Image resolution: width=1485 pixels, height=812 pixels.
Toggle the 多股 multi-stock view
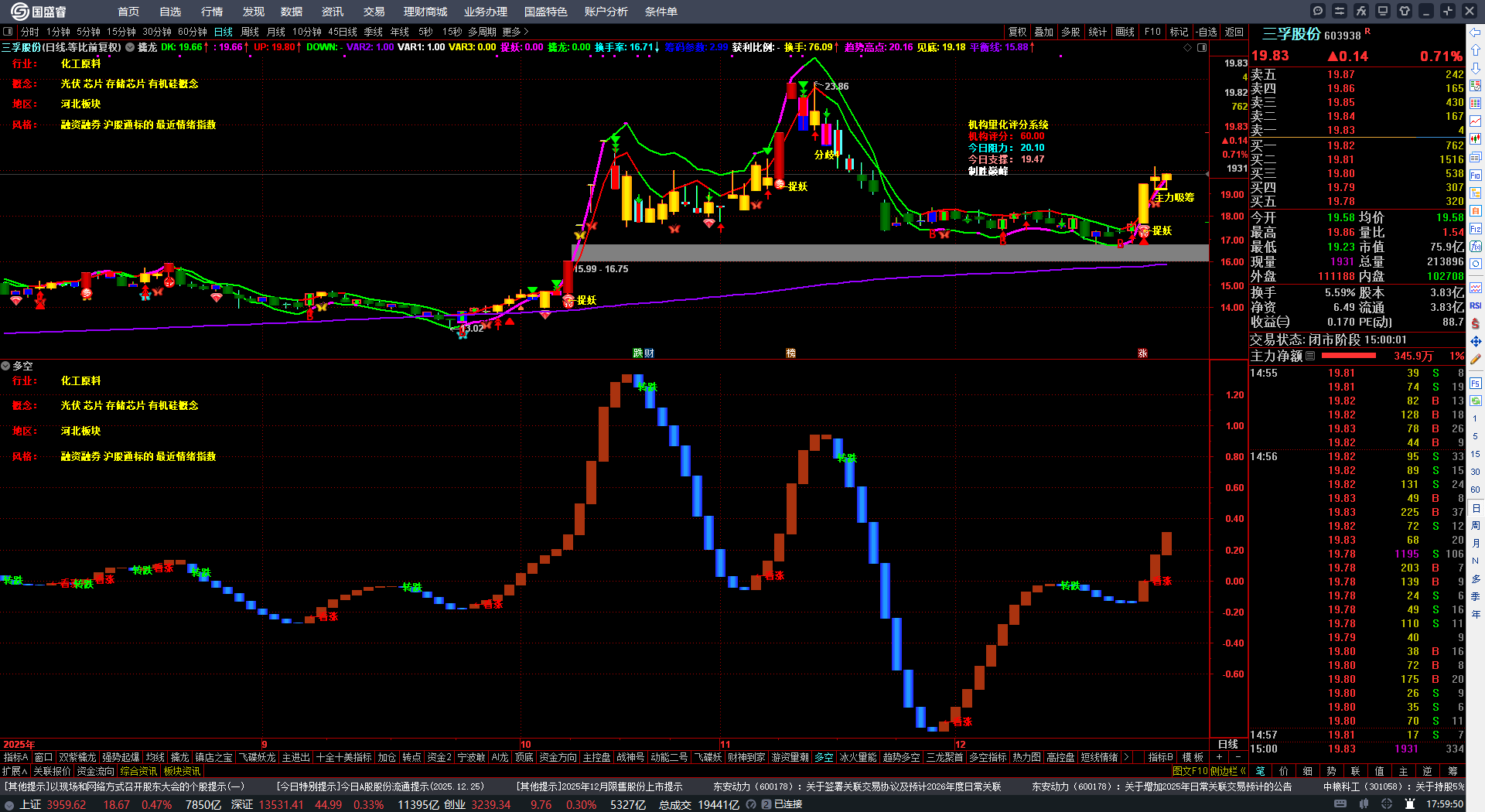pos(1070,32)
